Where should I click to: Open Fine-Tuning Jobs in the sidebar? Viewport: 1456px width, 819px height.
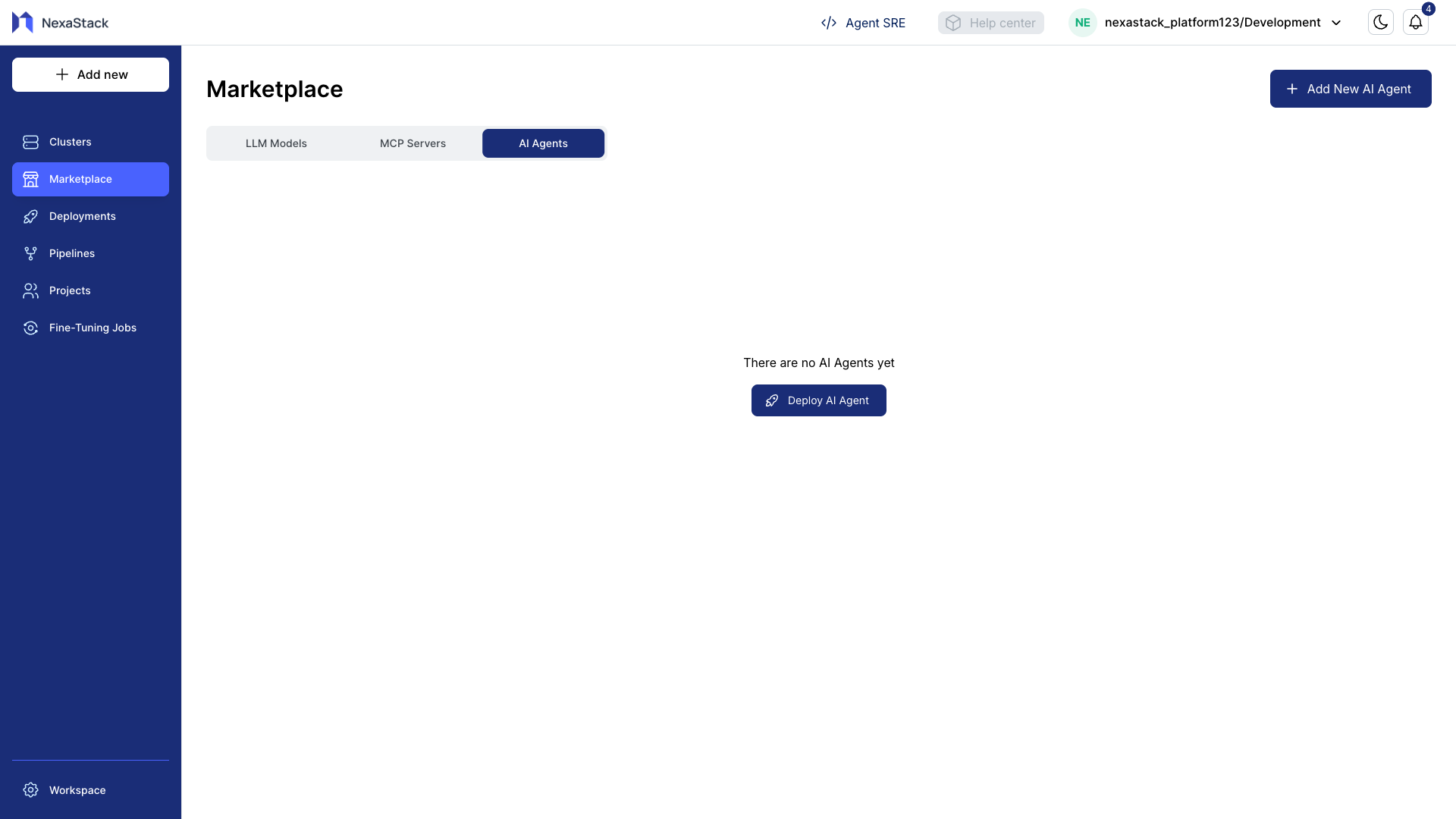92,328
